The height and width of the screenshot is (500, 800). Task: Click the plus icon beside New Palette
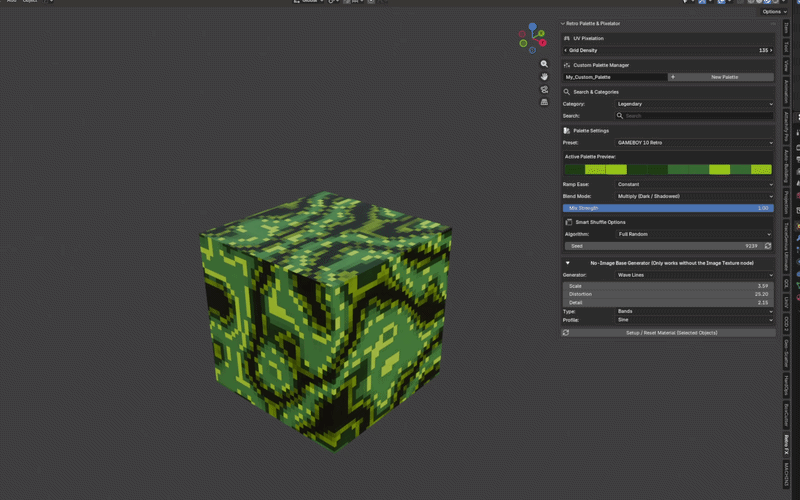[x=672, y=77]
